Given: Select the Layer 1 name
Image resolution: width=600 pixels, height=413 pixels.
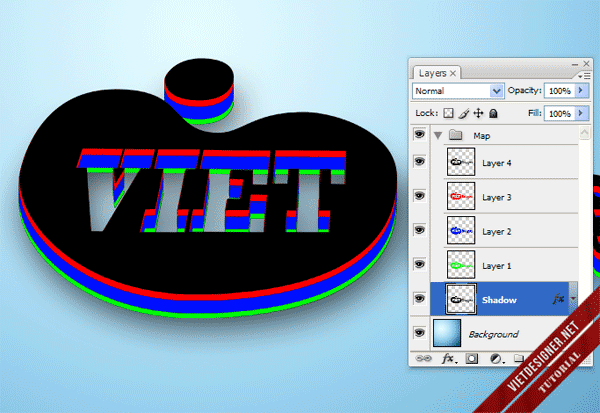Looking at the screenshot, I should [x=496, y=266].
